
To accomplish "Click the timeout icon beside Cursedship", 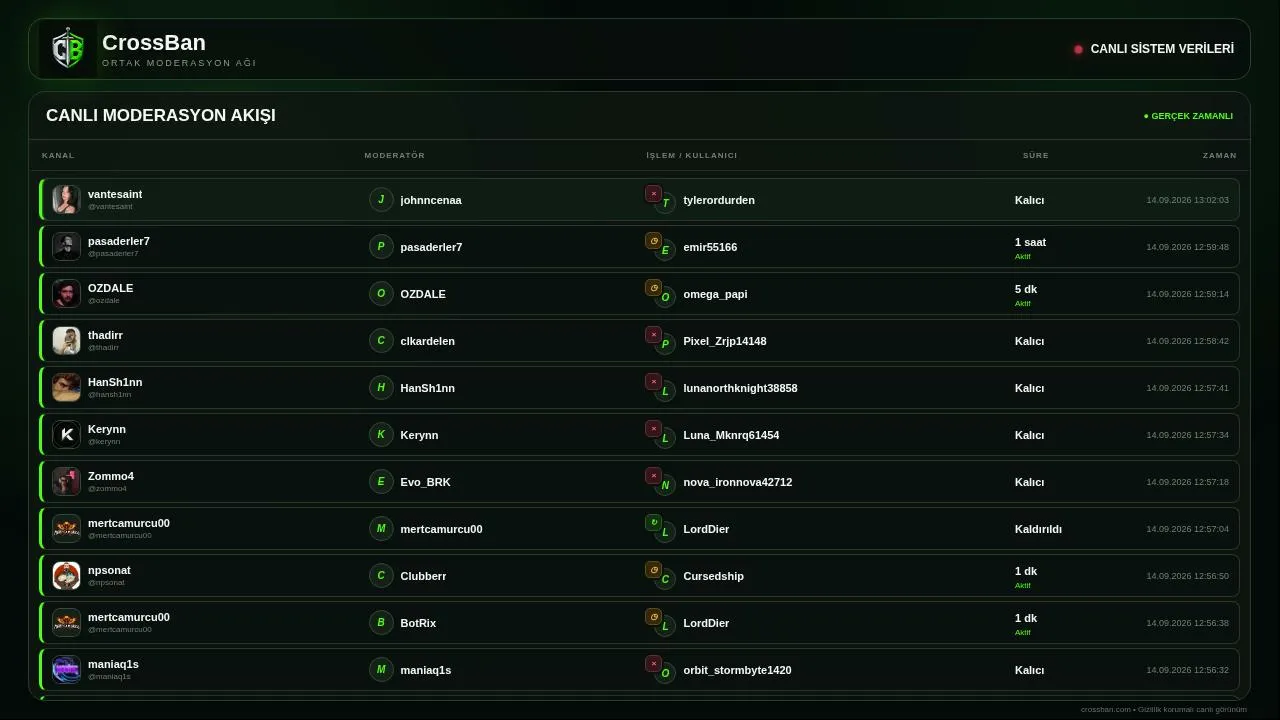I will [x=653, y=570].
